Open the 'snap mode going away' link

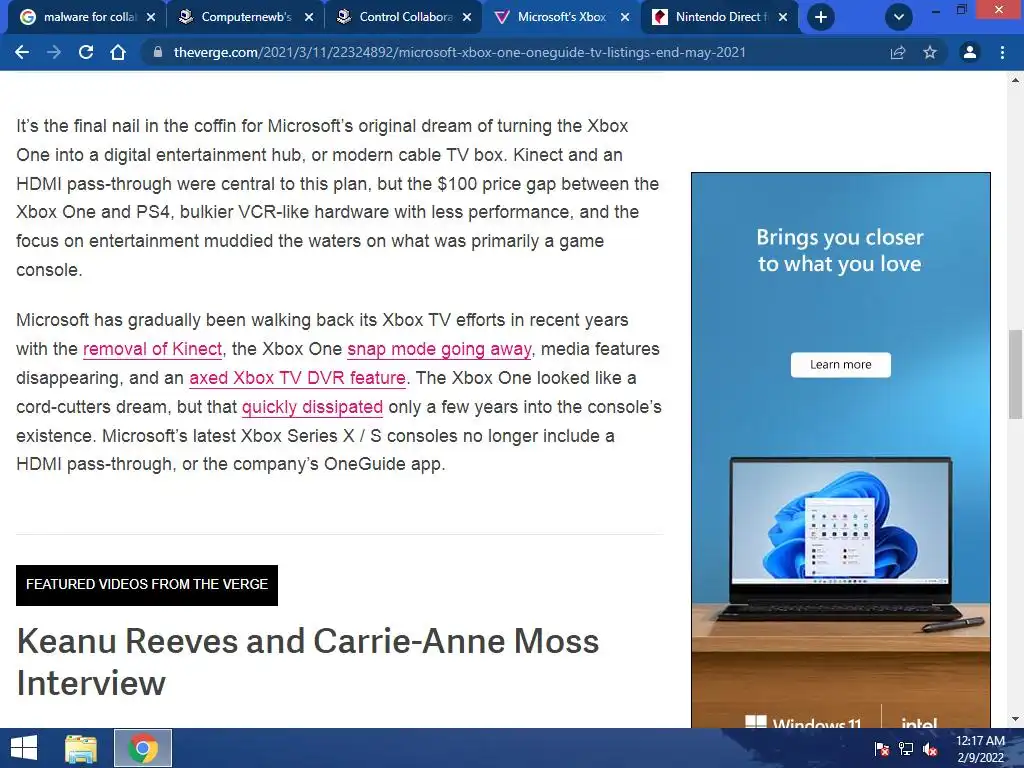pyautogui.click(x=439, y=349)
